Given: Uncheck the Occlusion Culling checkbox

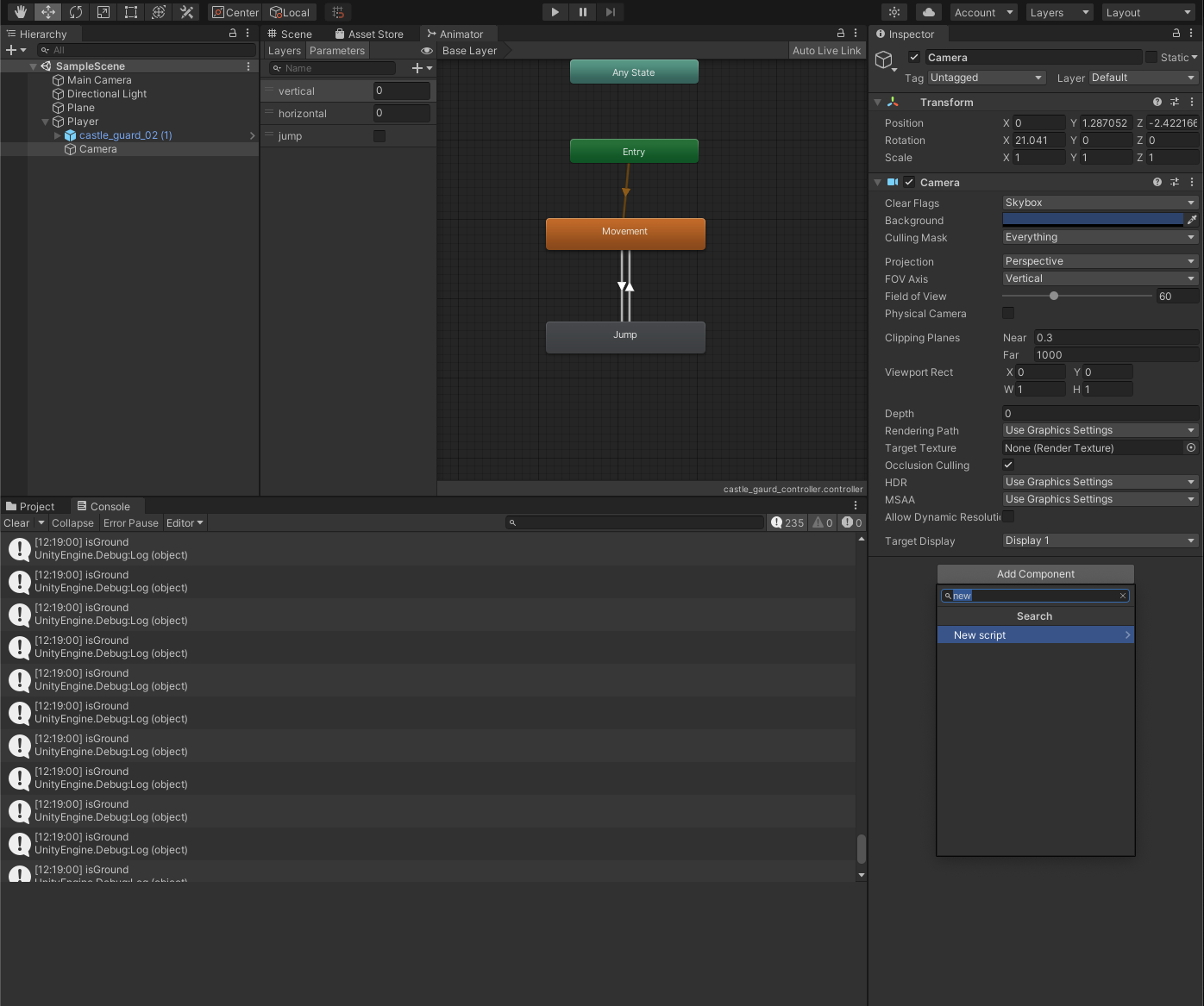Looking at the screenshot, I should pos(1008,466).
